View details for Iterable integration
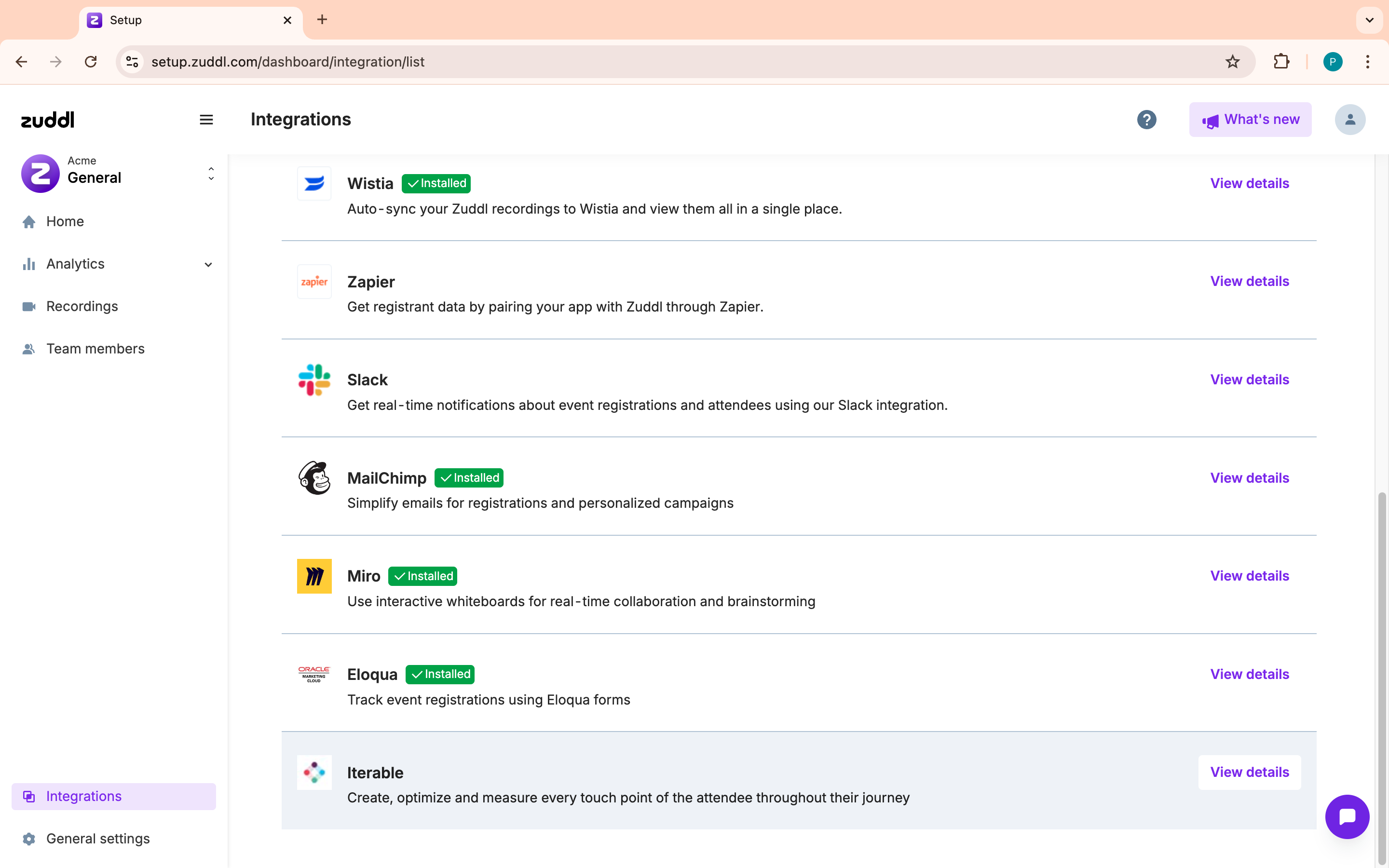Viewport: 1389px width, 868px height. [x=1249, y=772]
